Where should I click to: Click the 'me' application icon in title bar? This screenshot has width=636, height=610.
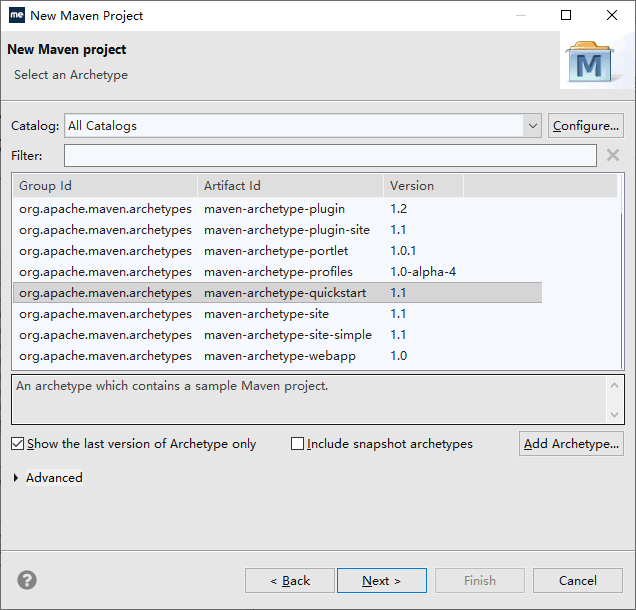[x=17, y=15]
